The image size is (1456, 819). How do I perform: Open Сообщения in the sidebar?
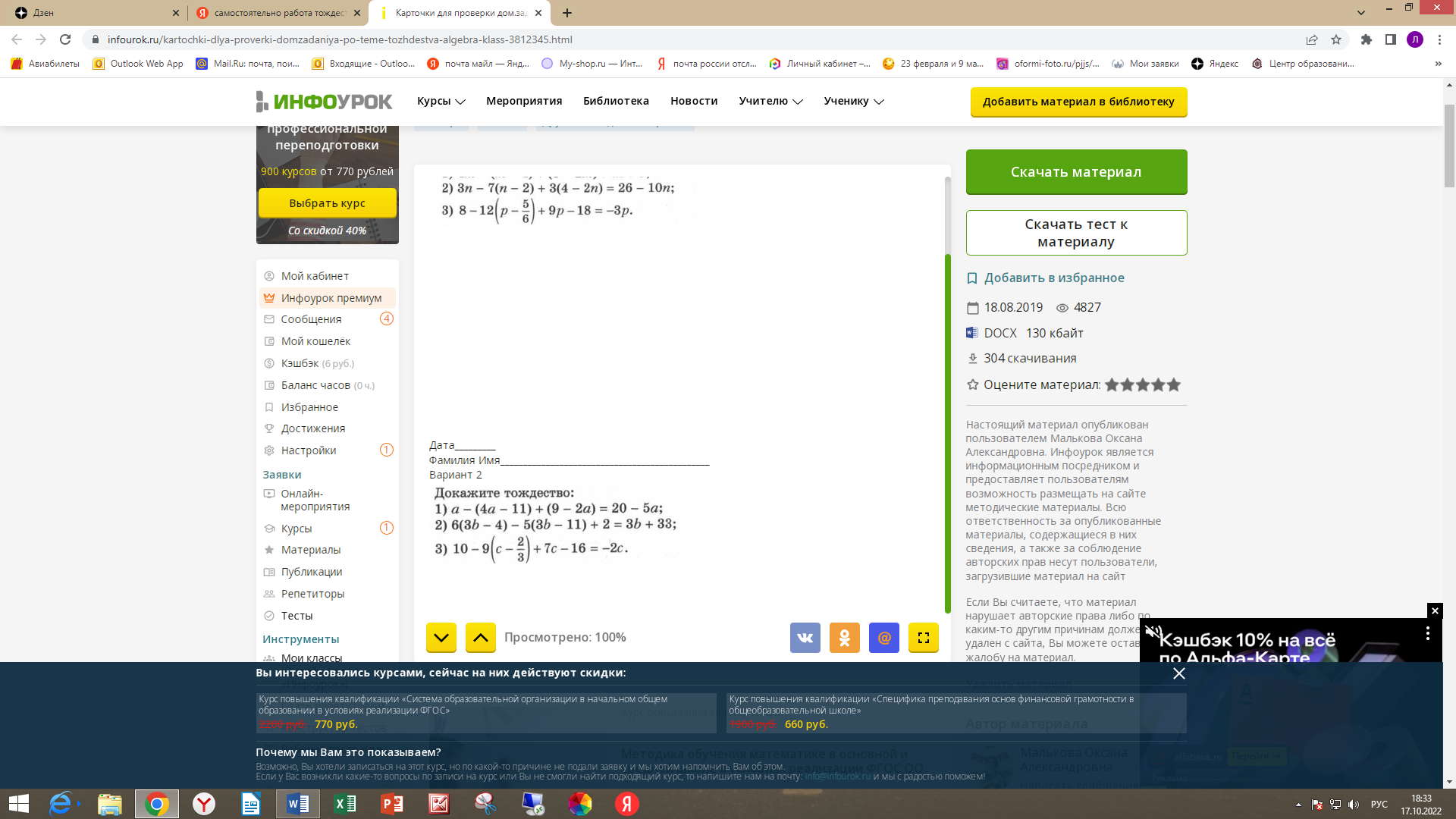tap(311, 319)
